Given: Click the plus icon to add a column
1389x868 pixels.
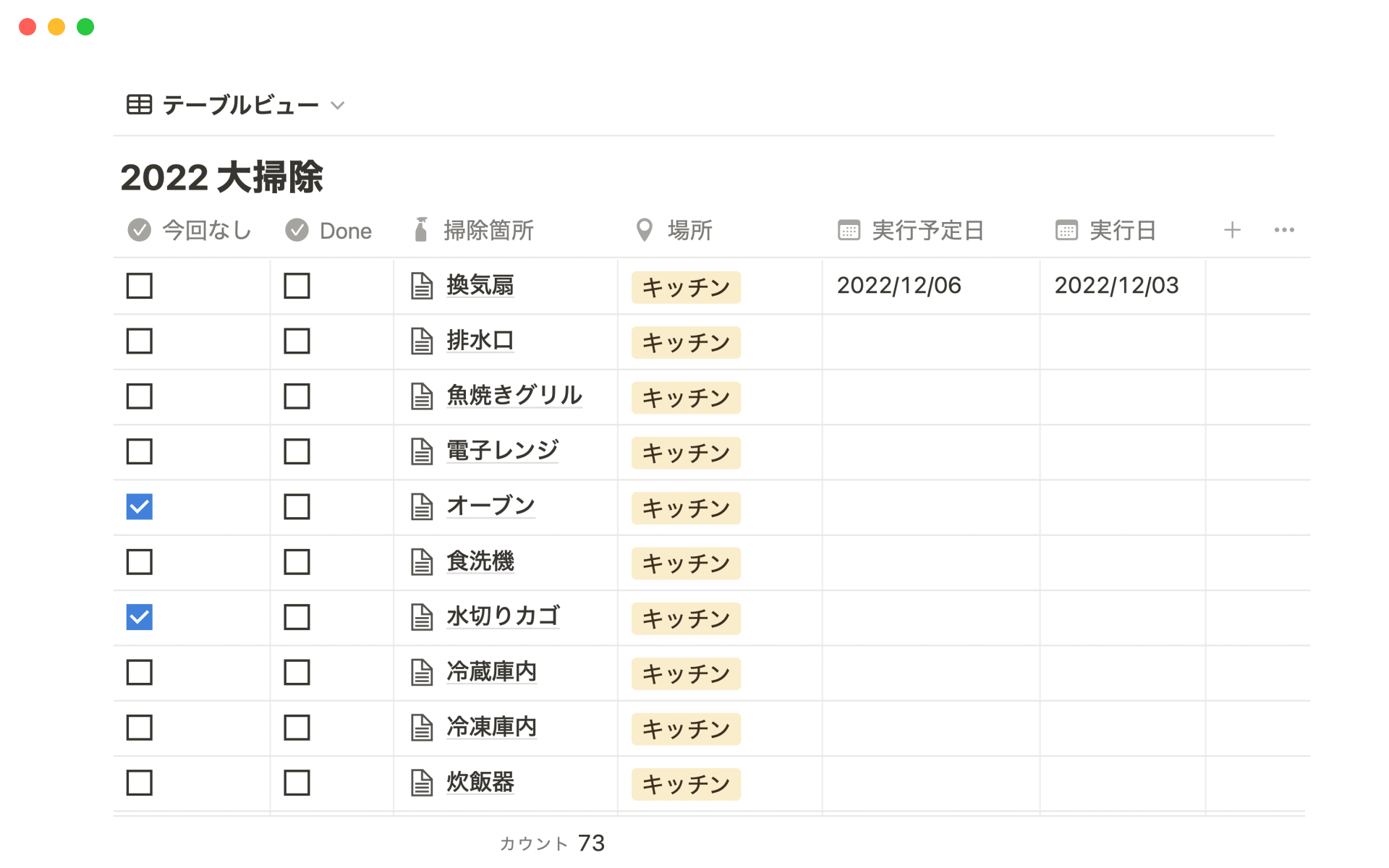Looking at the screenshot, I should [1232, 230].
